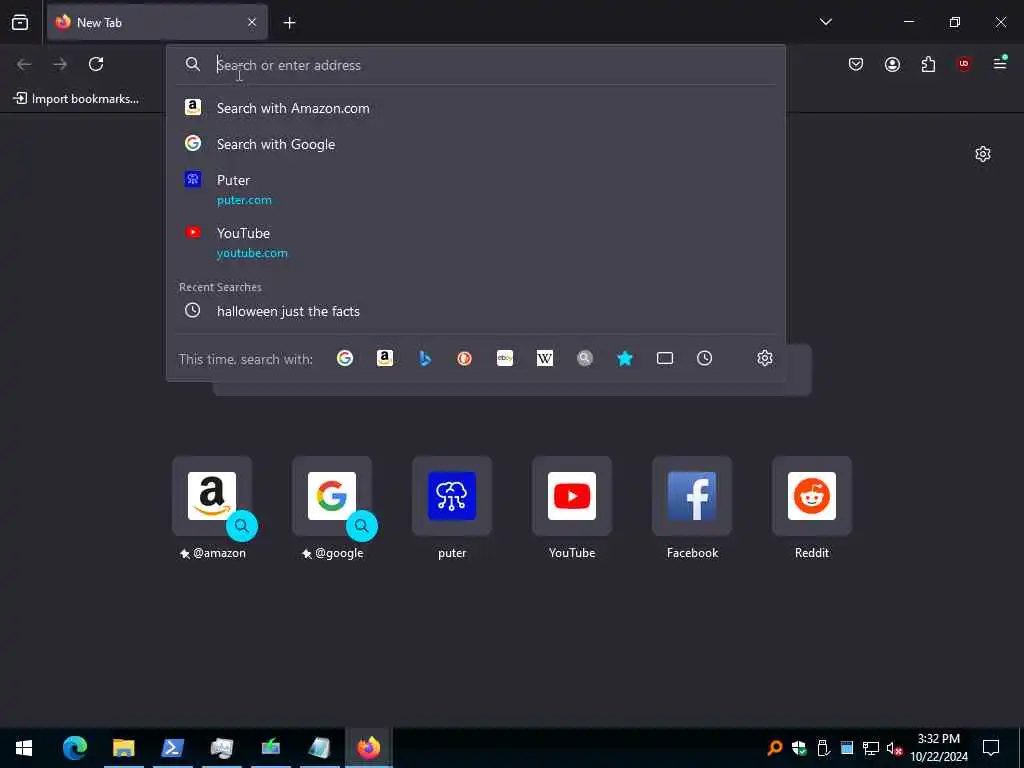The image size is (1024, 768).
Task: Open uBlock Origin extension icon
Action: 964,64
